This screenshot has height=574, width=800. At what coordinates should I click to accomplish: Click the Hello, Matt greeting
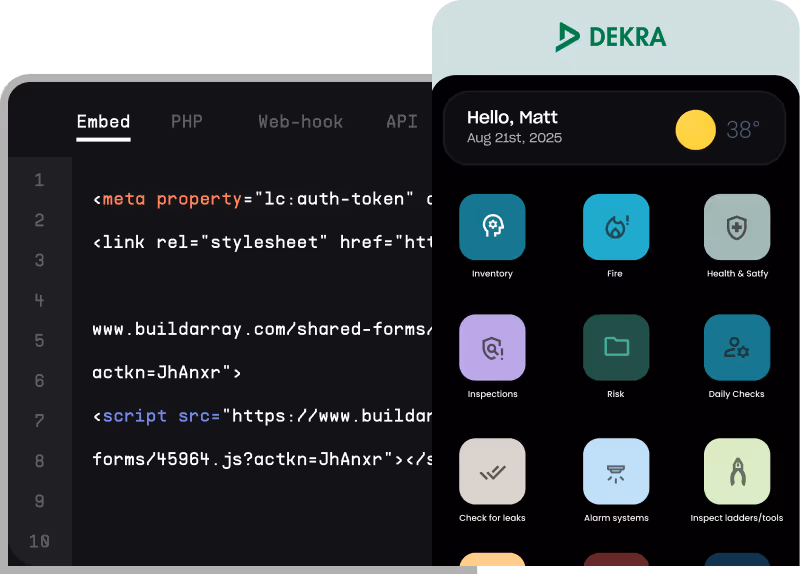tap(512, 117)
